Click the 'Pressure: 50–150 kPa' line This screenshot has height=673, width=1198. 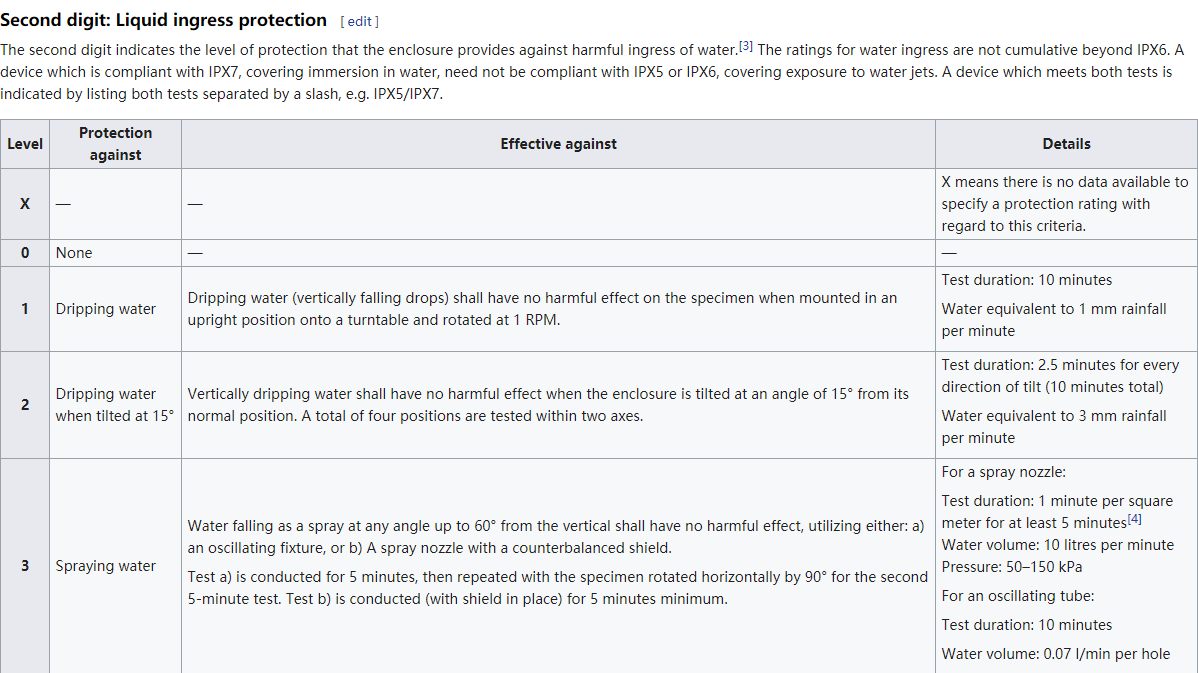coord(1012,567)
